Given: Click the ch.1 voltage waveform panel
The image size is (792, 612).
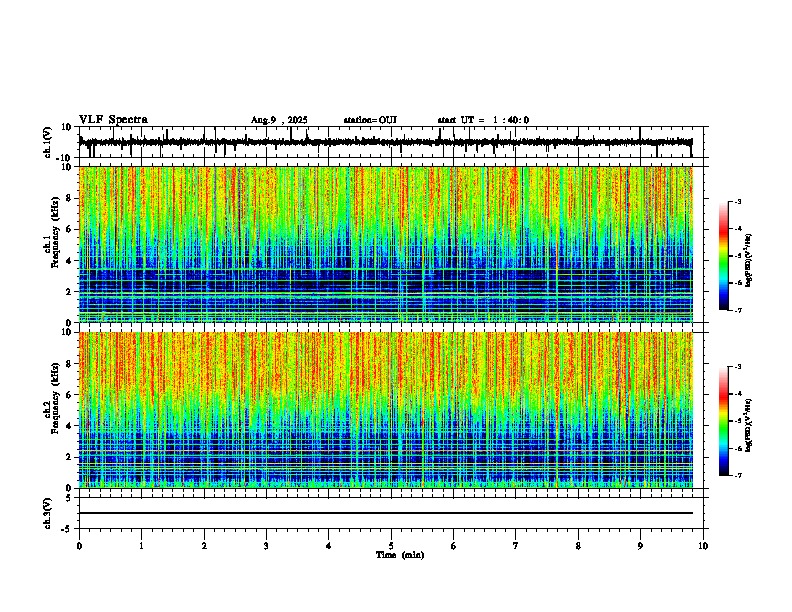Looking at the screenshot, I should click(391, 142).
